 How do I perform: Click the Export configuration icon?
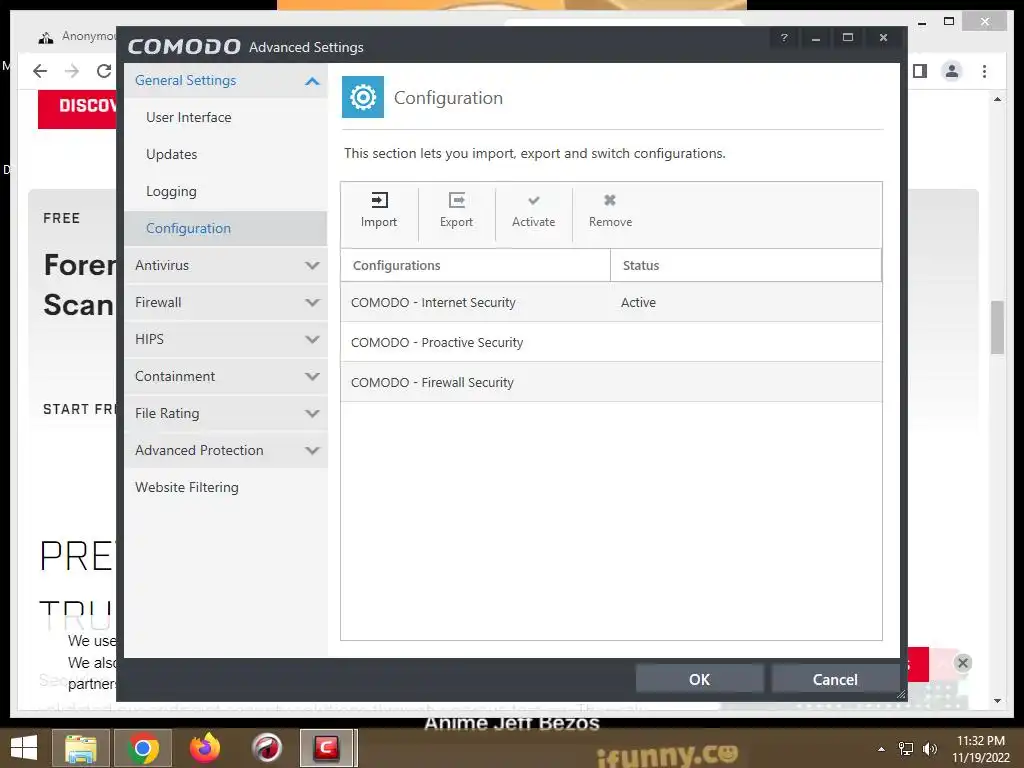pyautogui.click(x=456, y=200)
